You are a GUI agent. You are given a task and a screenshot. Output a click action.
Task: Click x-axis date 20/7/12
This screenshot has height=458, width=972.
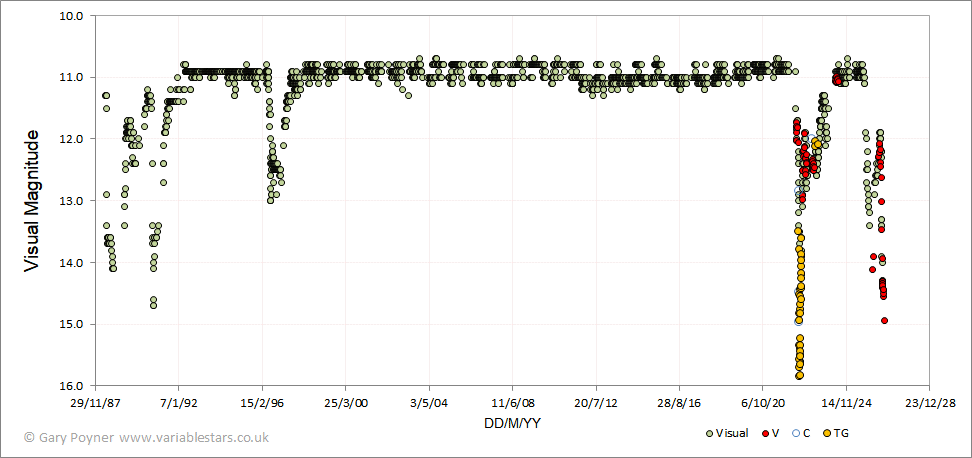(596, 403)
